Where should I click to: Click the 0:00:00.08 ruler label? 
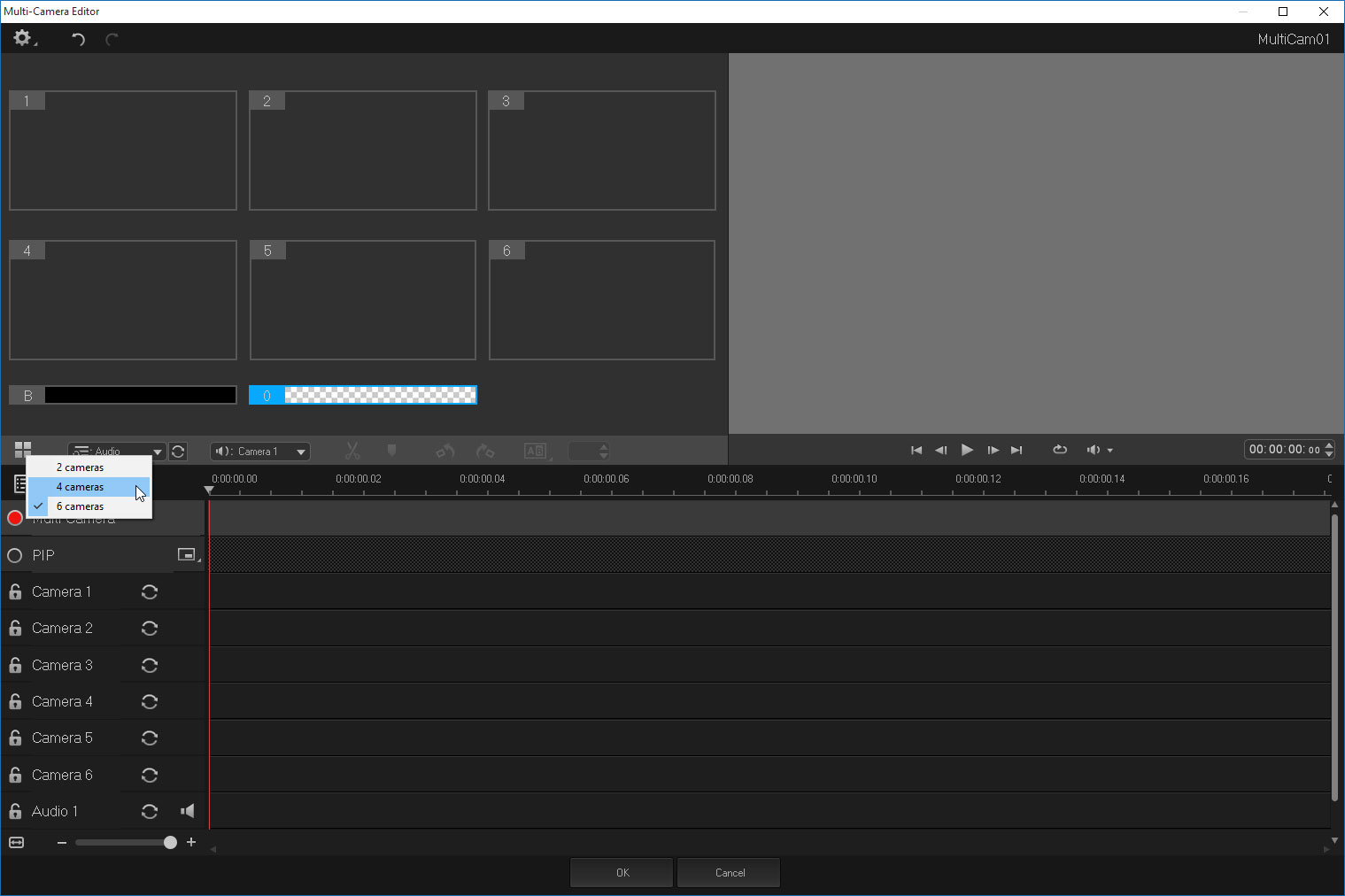point(730,479)
